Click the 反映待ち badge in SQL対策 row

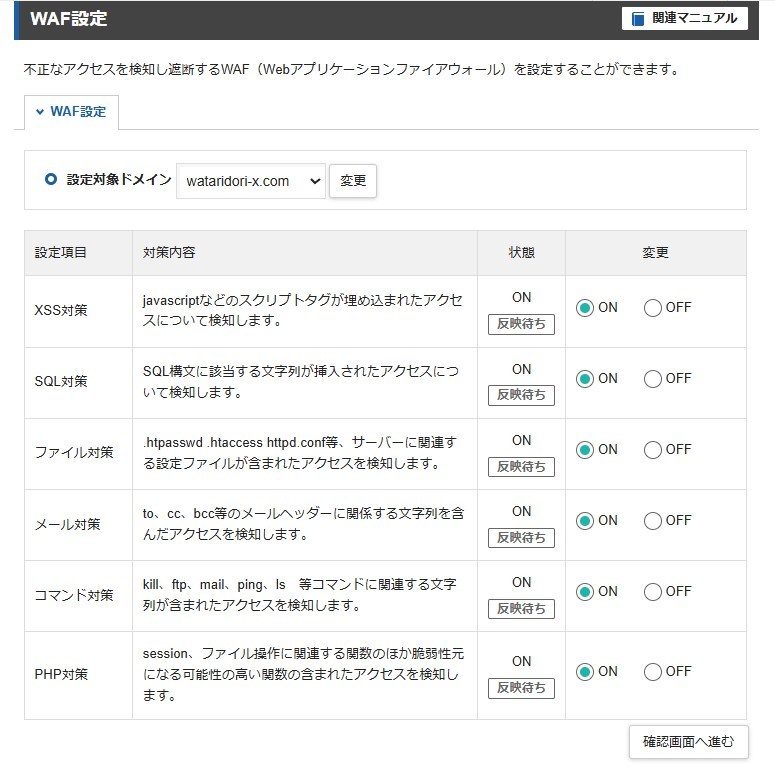click(521, 395)
